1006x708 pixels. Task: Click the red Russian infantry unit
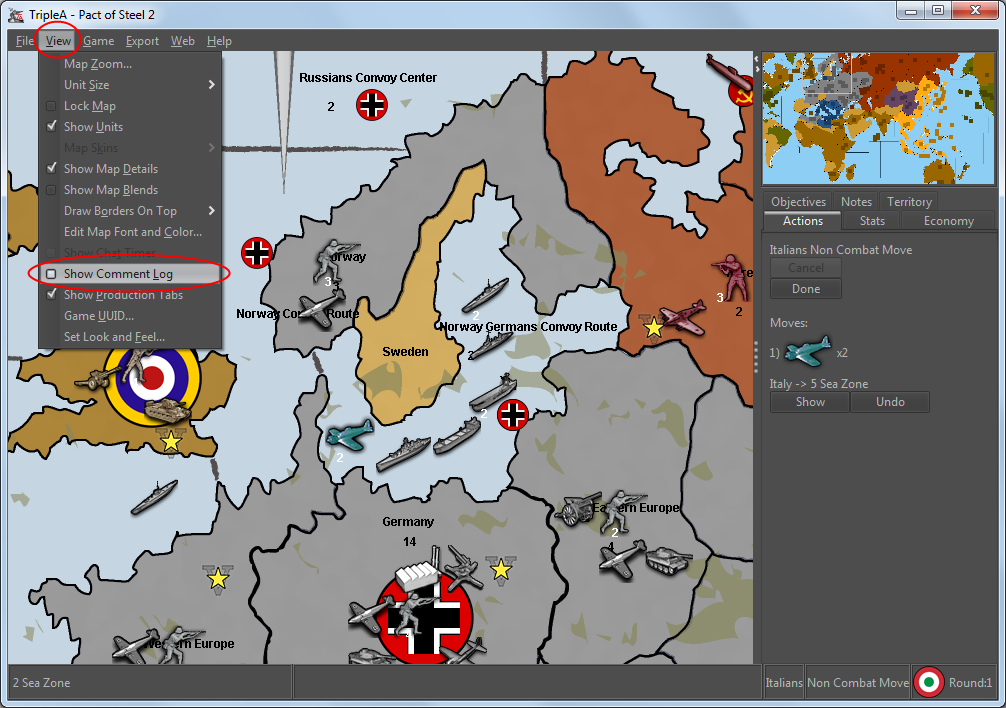click(x=731, y=277)
